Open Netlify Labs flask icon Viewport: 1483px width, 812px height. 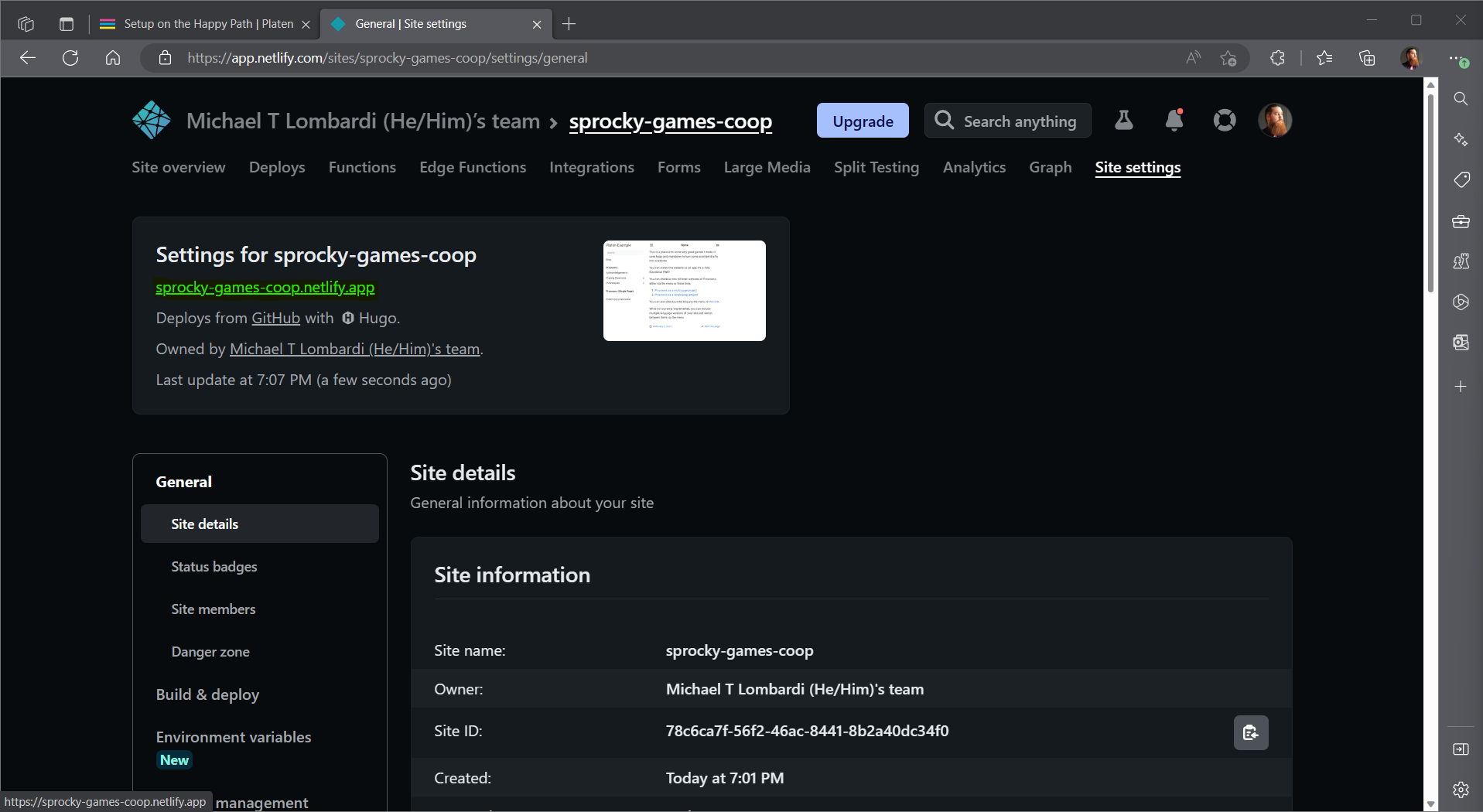click(x=1123, y=121)
